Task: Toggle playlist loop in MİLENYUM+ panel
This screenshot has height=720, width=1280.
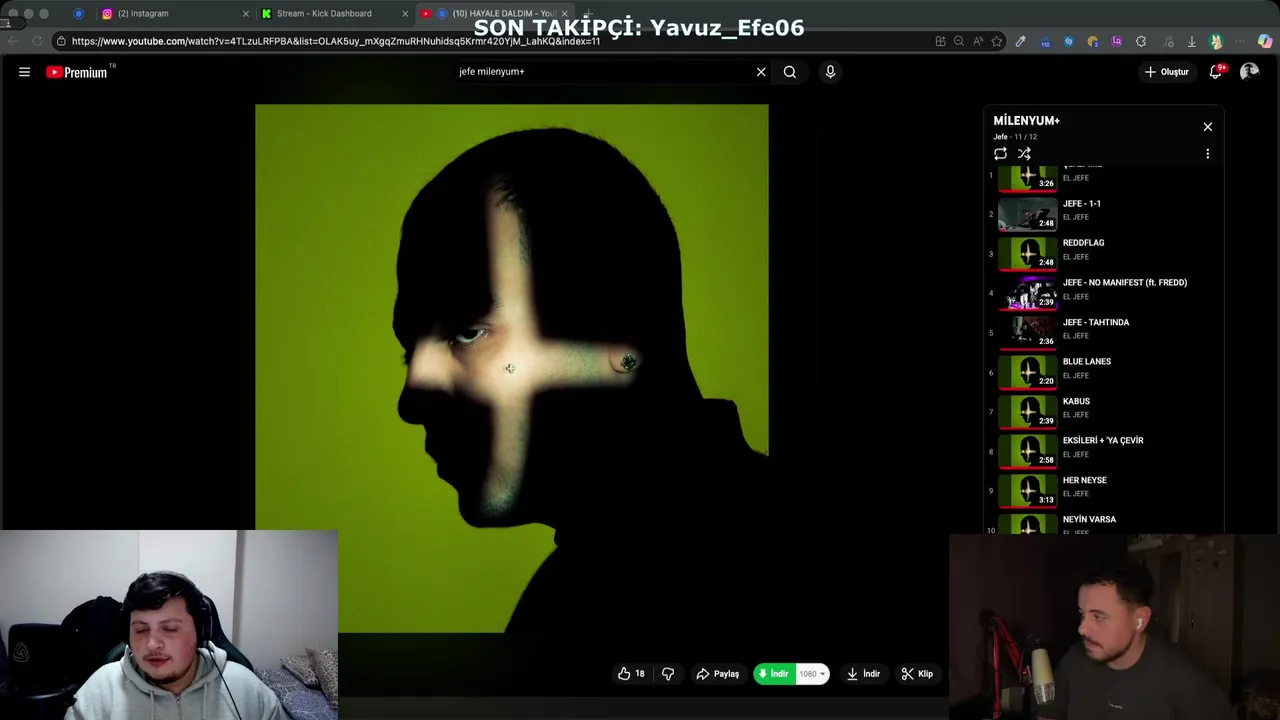Action: [x=1000, y=154]
